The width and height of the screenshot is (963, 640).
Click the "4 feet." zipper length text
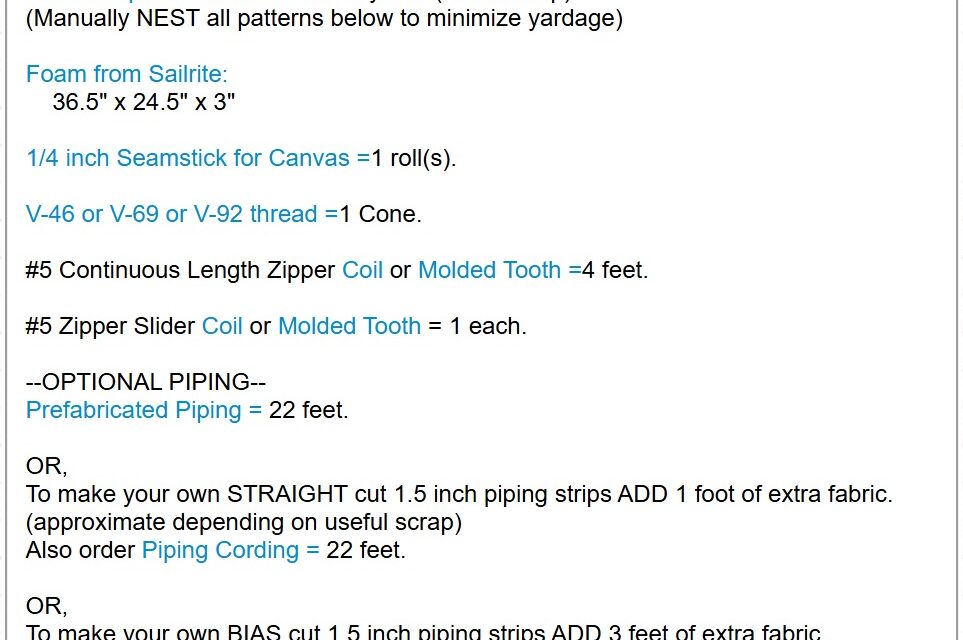[615, 270]
